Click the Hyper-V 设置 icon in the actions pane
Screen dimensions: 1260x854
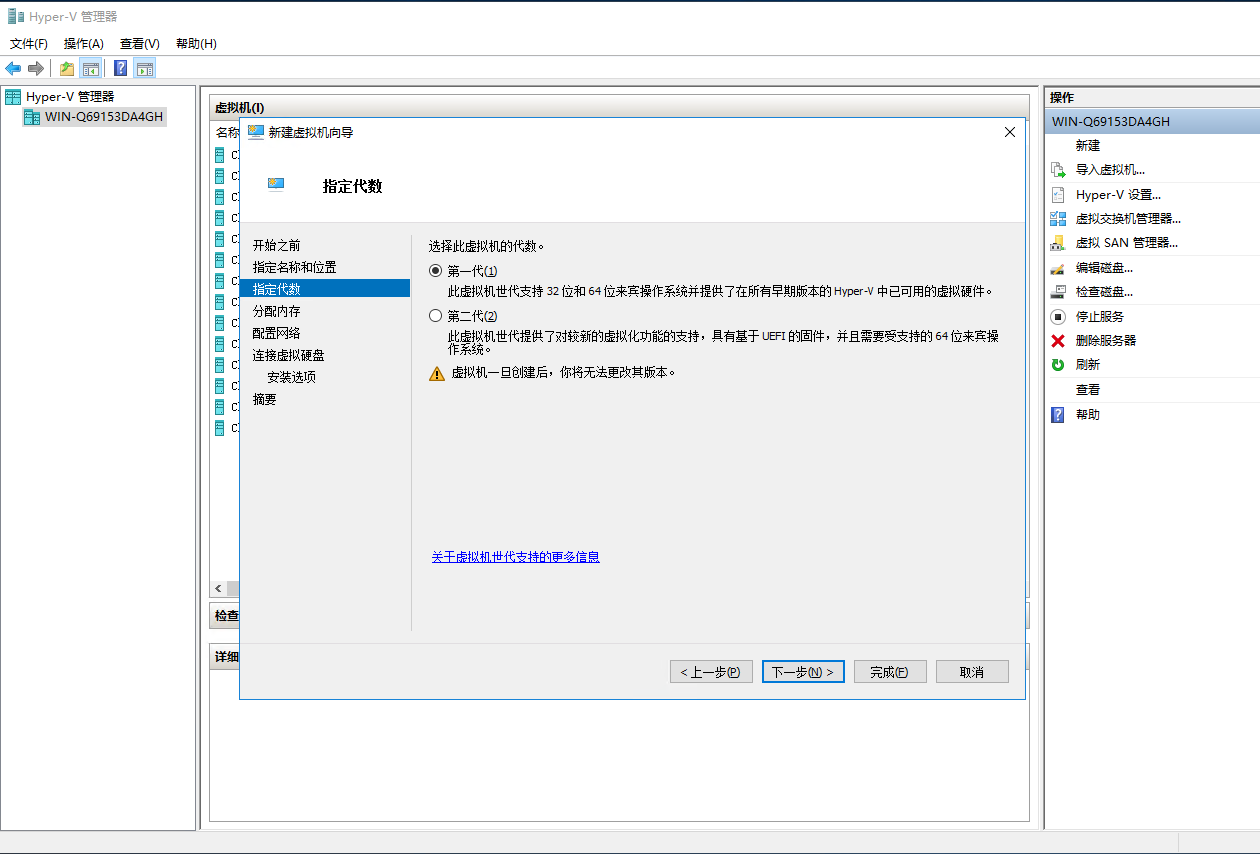(x=1058, y=195)
